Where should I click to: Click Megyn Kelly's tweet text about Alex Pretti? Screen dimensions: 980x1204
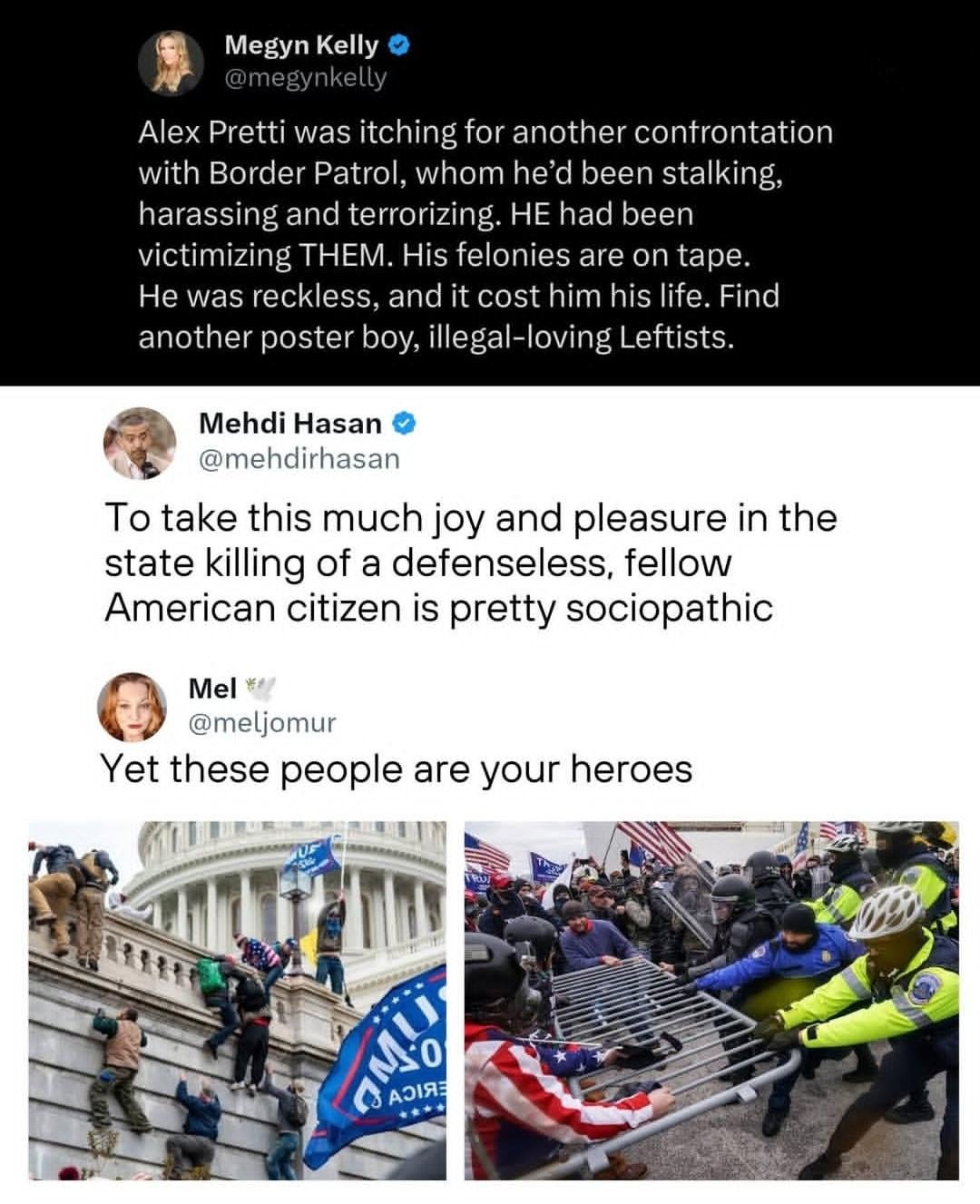pos(485,234)
